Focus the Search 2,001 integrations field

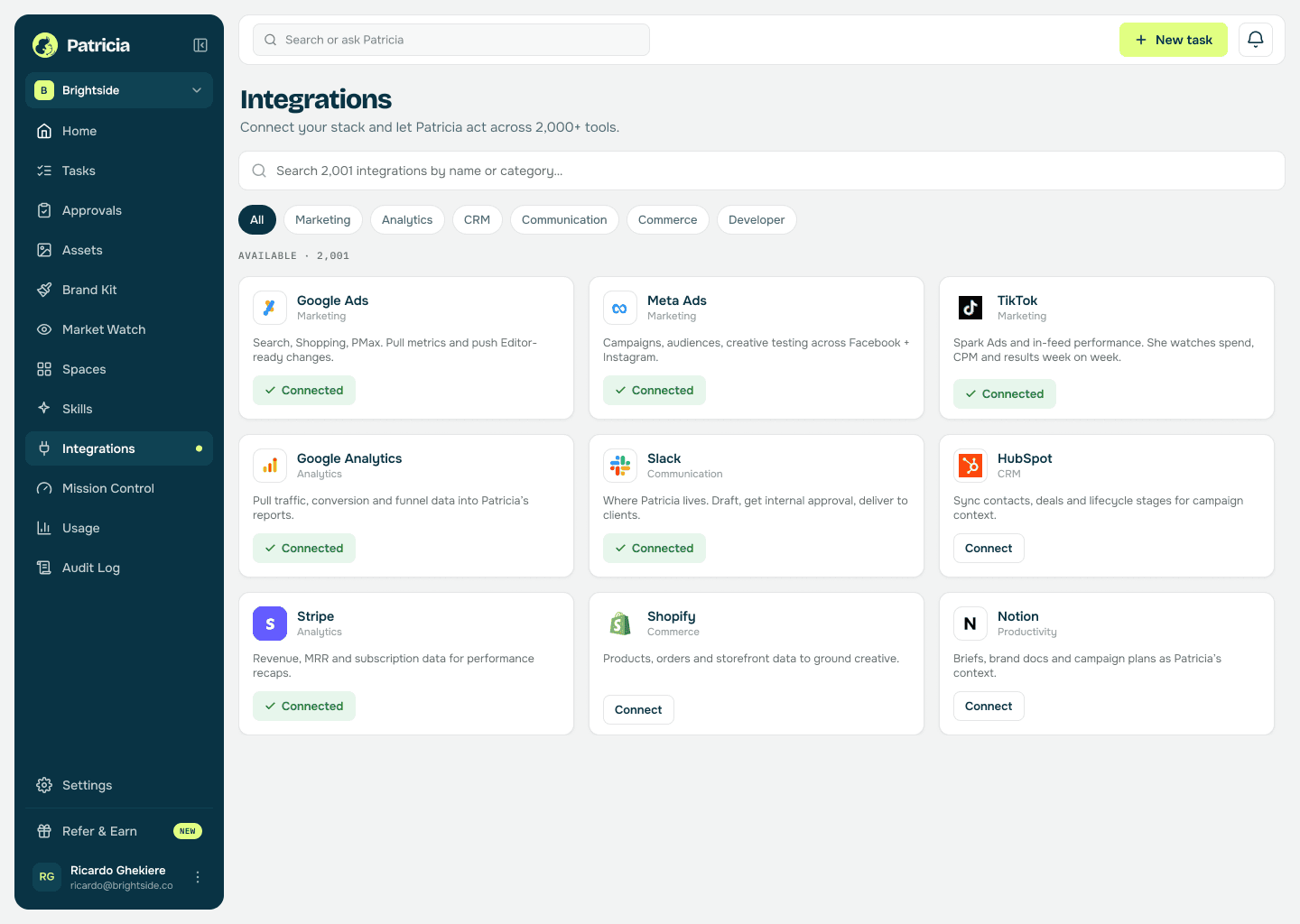tap(762, 171)
